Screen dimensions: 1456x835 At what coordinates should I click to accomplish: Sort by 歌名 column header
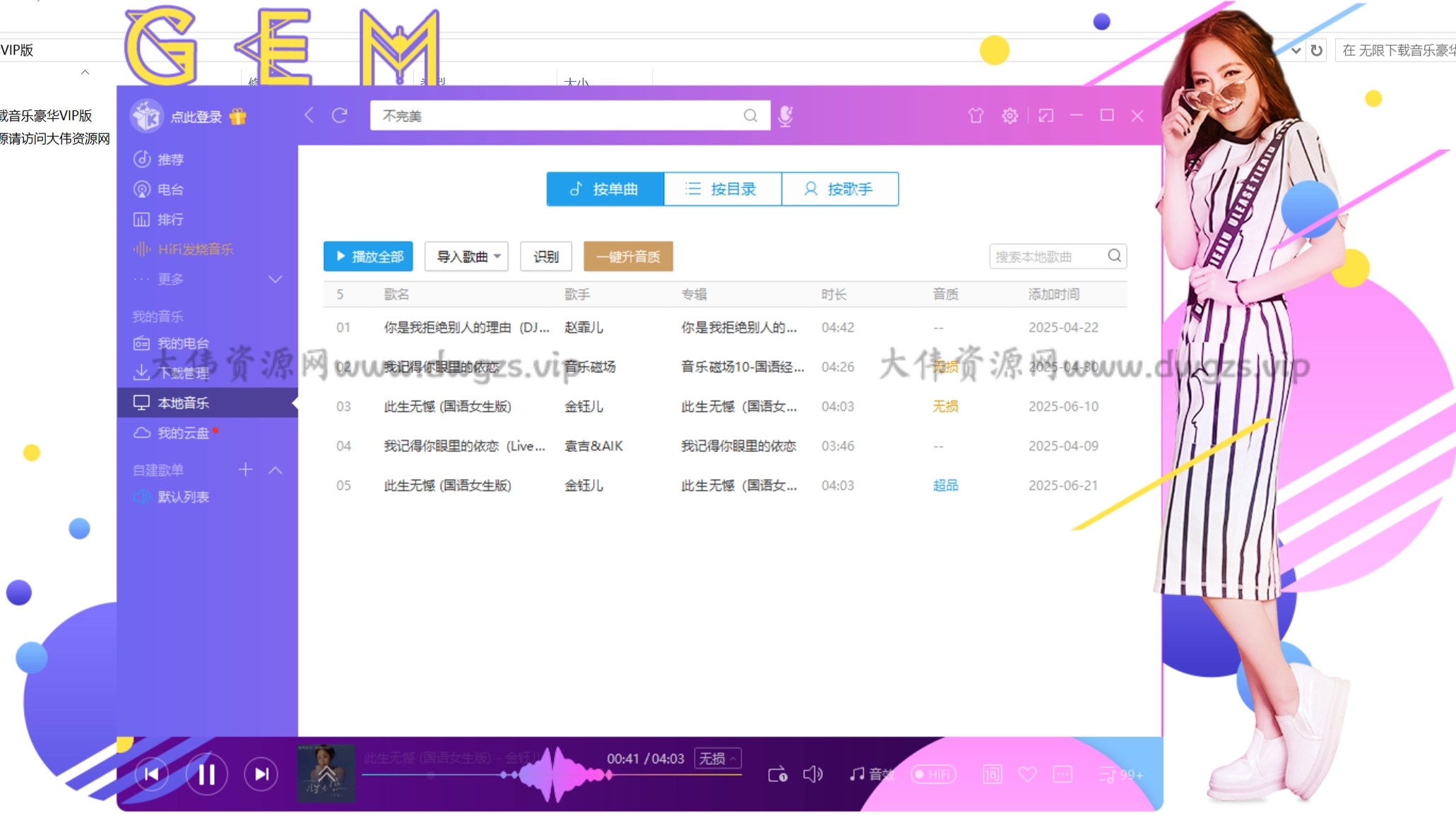click(396, 295)
